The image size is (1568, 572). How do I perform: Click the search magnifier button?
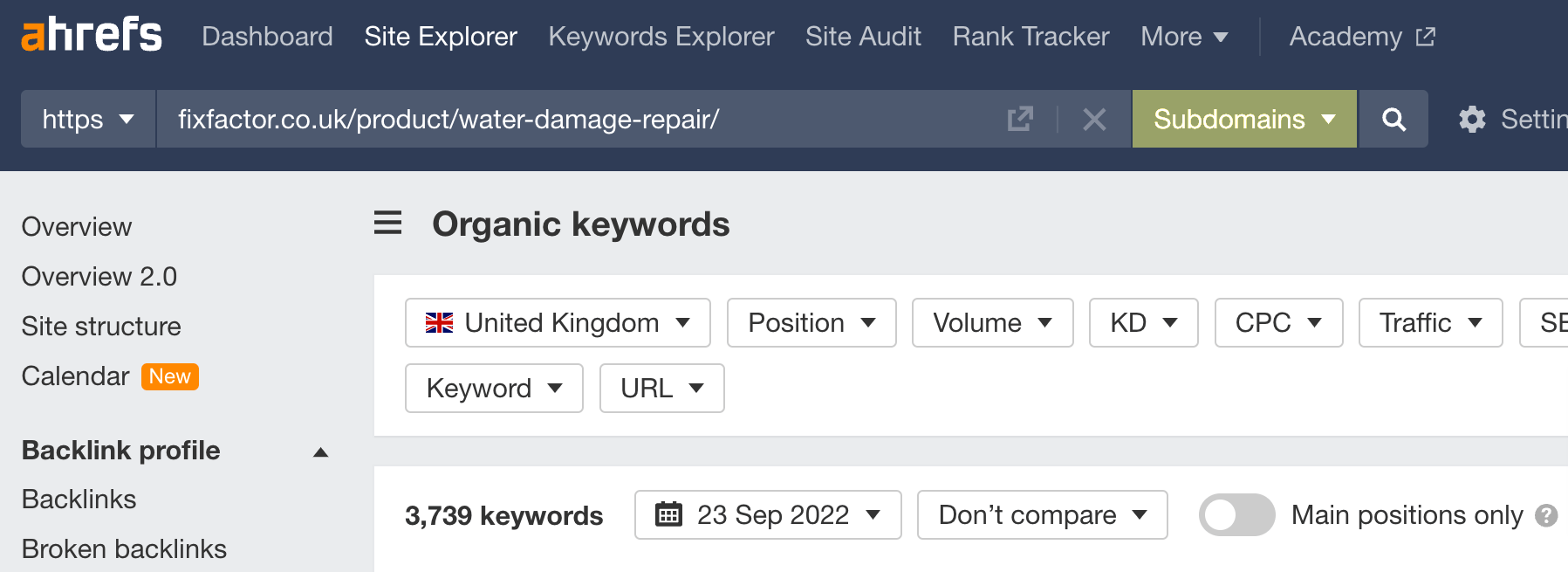(x=1393, y=119)
